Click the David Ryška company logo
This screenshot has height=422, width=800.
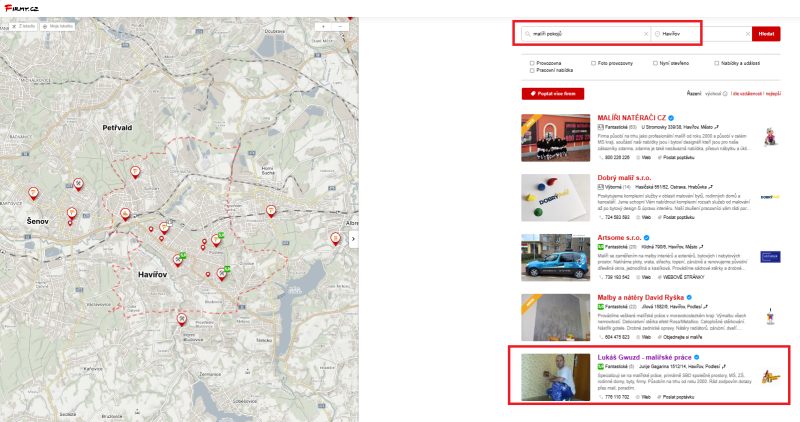pos(770,316)
